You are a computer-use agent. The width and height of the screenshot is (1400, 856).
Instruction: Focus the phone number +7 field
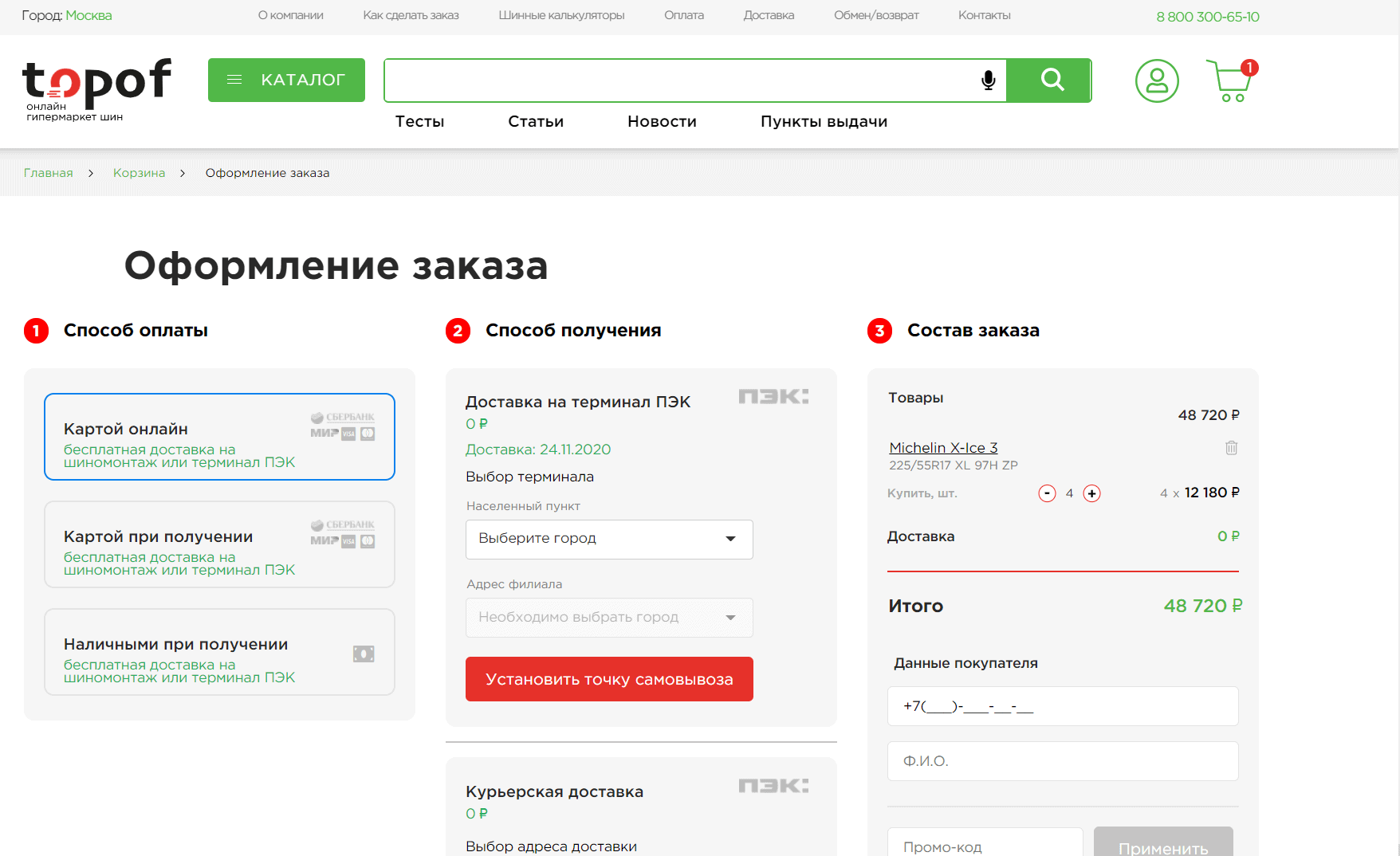click(1063, 706)
